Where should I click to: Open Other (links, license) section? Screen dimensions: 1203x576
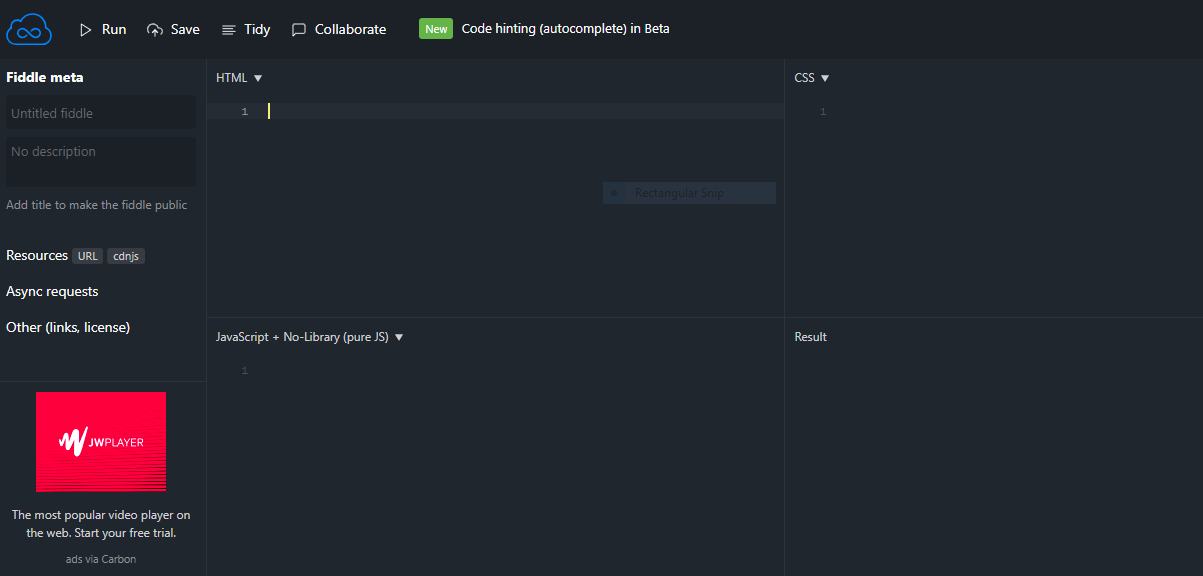tap(68, 327)
